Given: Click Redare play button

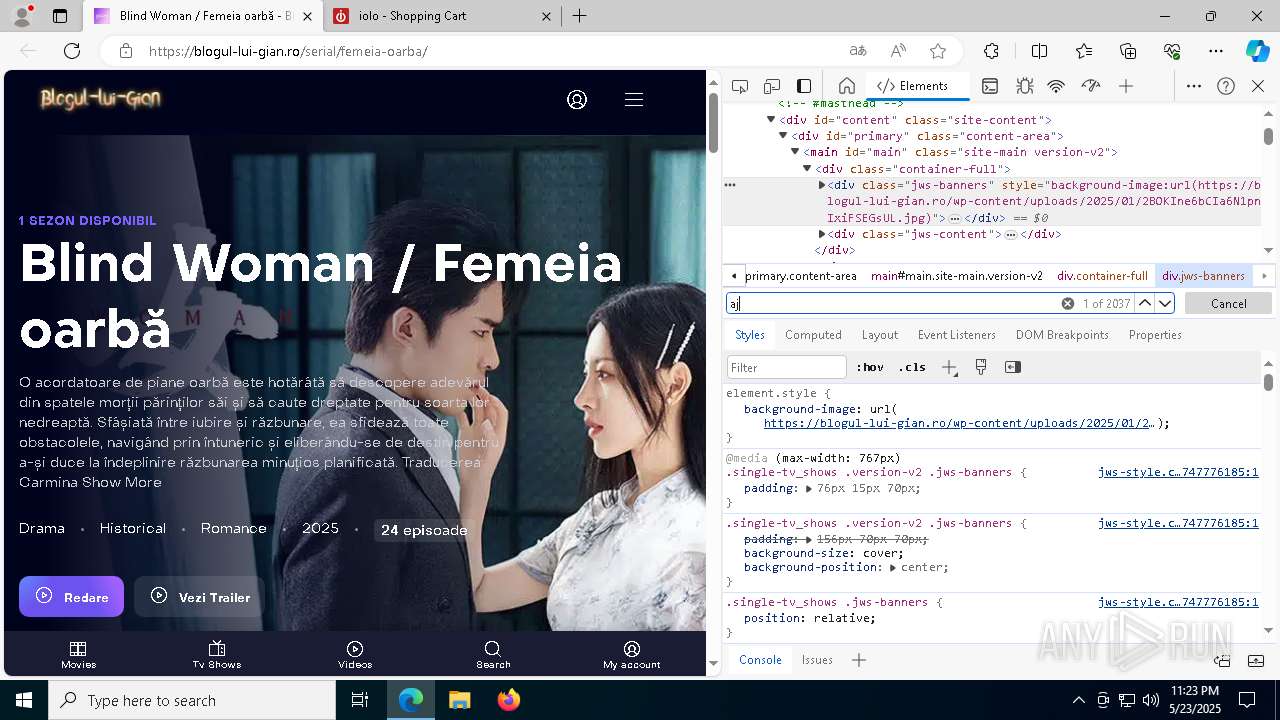Looking at the screenshot, I should [x=71, y=597].
